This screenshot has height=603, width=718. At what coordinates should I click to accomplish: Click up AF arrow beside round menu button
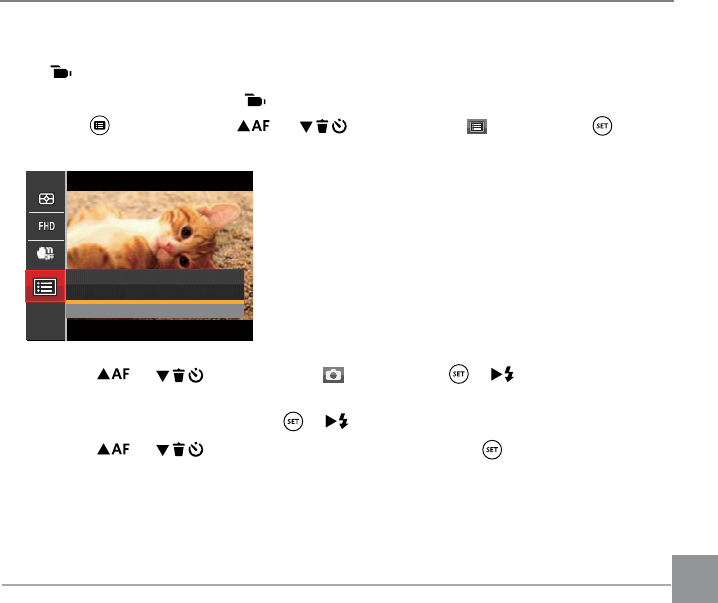coord(253,125)
